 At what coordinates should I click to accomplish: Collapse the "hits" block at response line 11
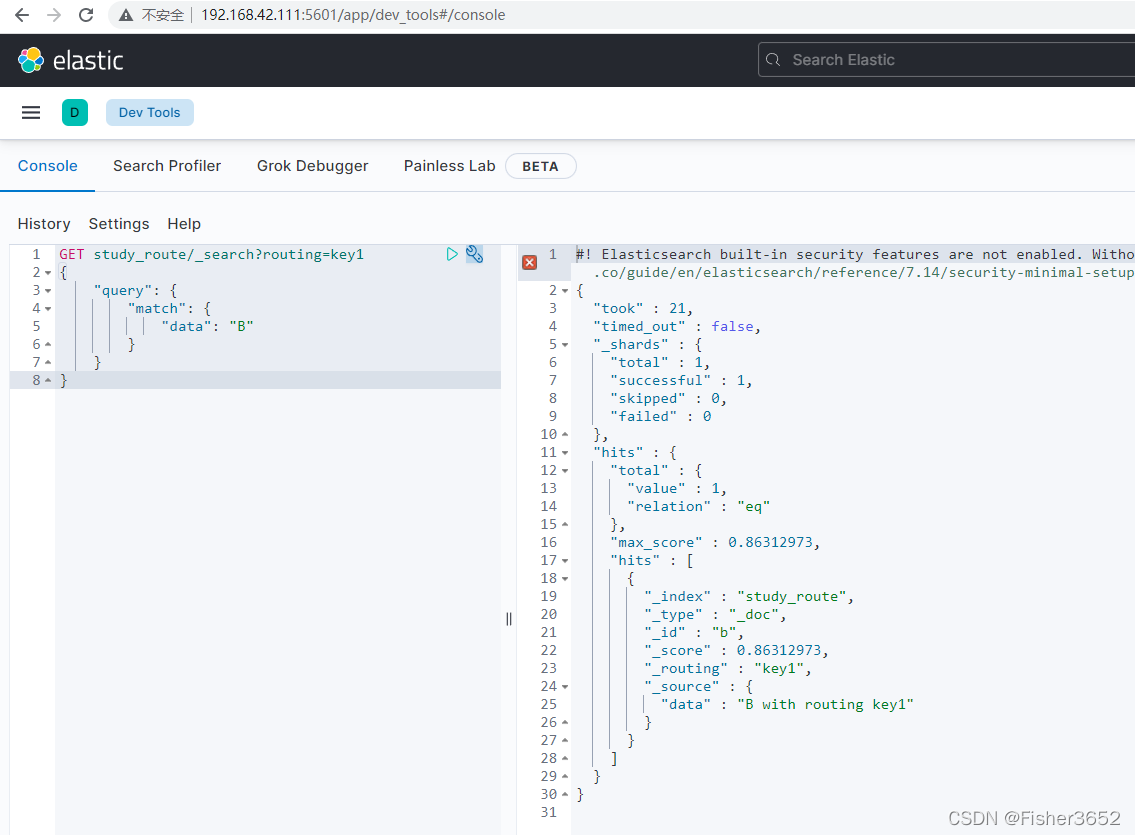[x=565, y=453]
